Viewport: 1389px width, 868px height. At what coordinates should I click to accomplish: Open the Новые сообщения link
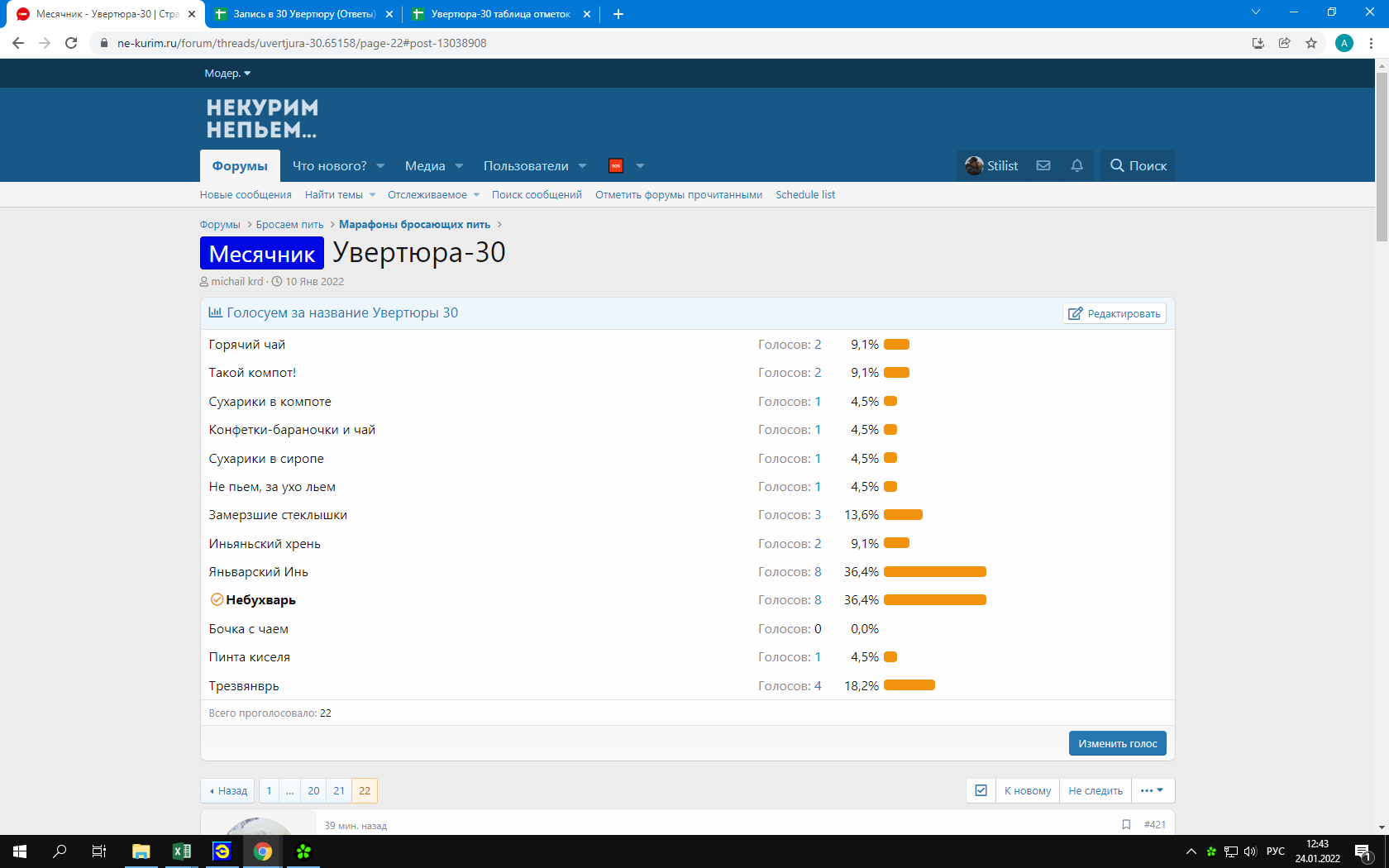246,195
